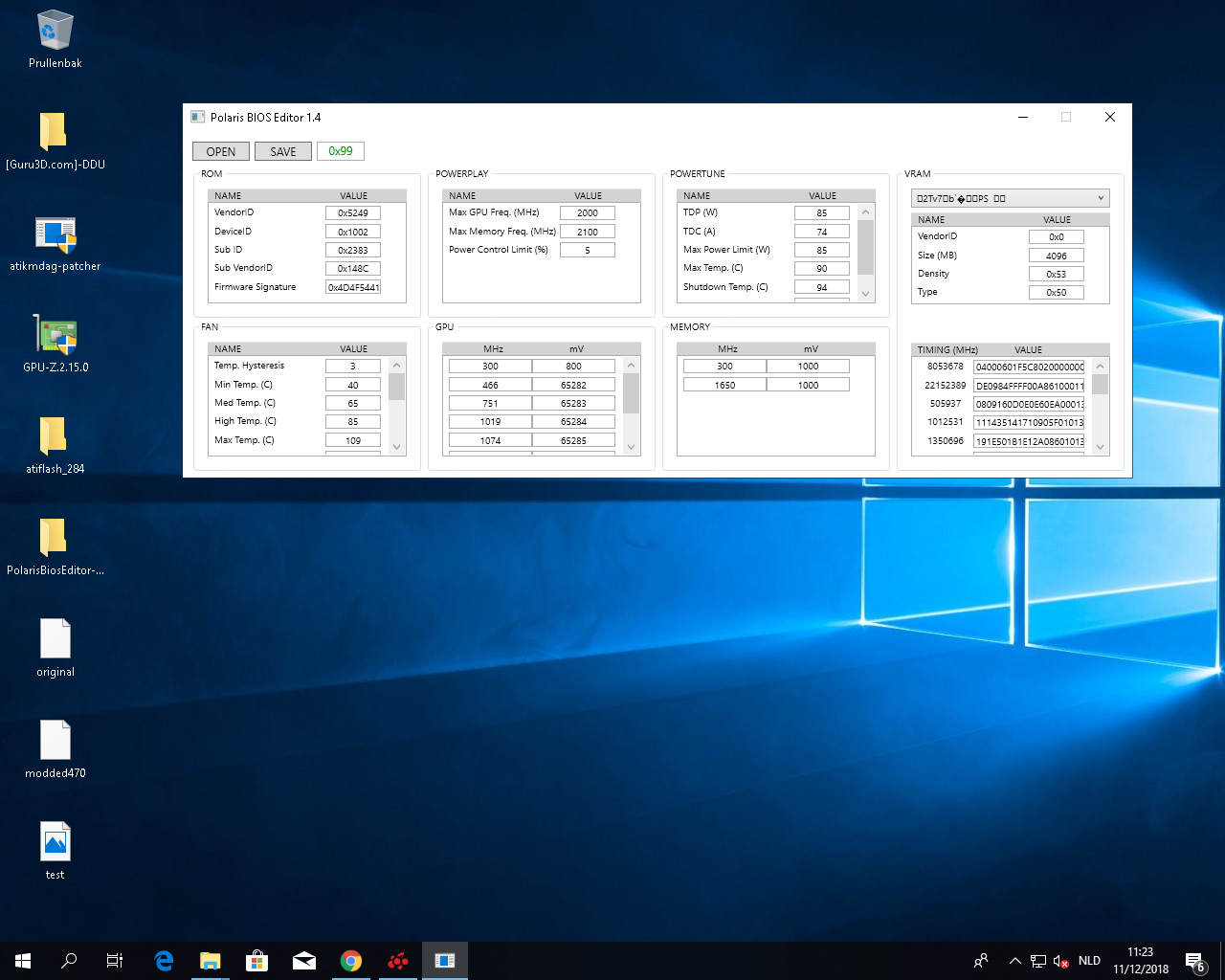The width and height of the screenshot is (1225, 980).
Task: Click the Polaris BIOS Editor title icon
Action: [x=198, y=117]
